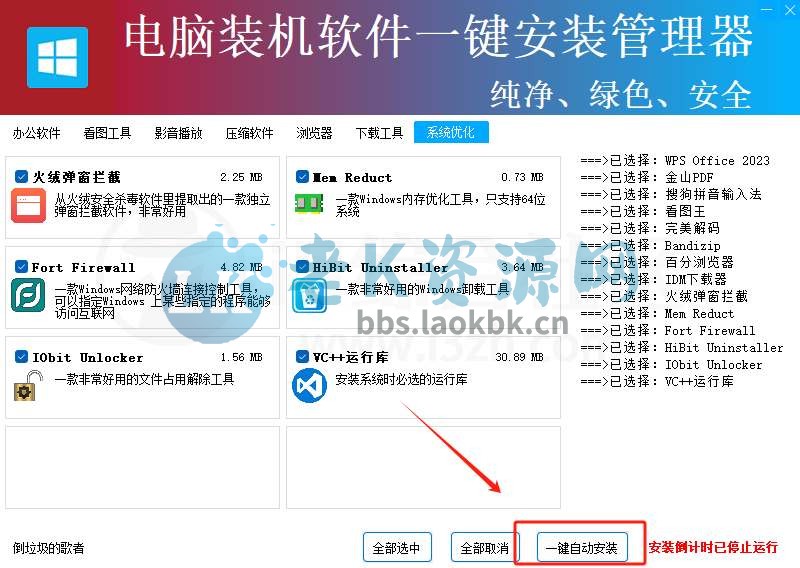Click the 2.25 MB size label
This screenshot has height=568, width=800.
coord(241,177)
